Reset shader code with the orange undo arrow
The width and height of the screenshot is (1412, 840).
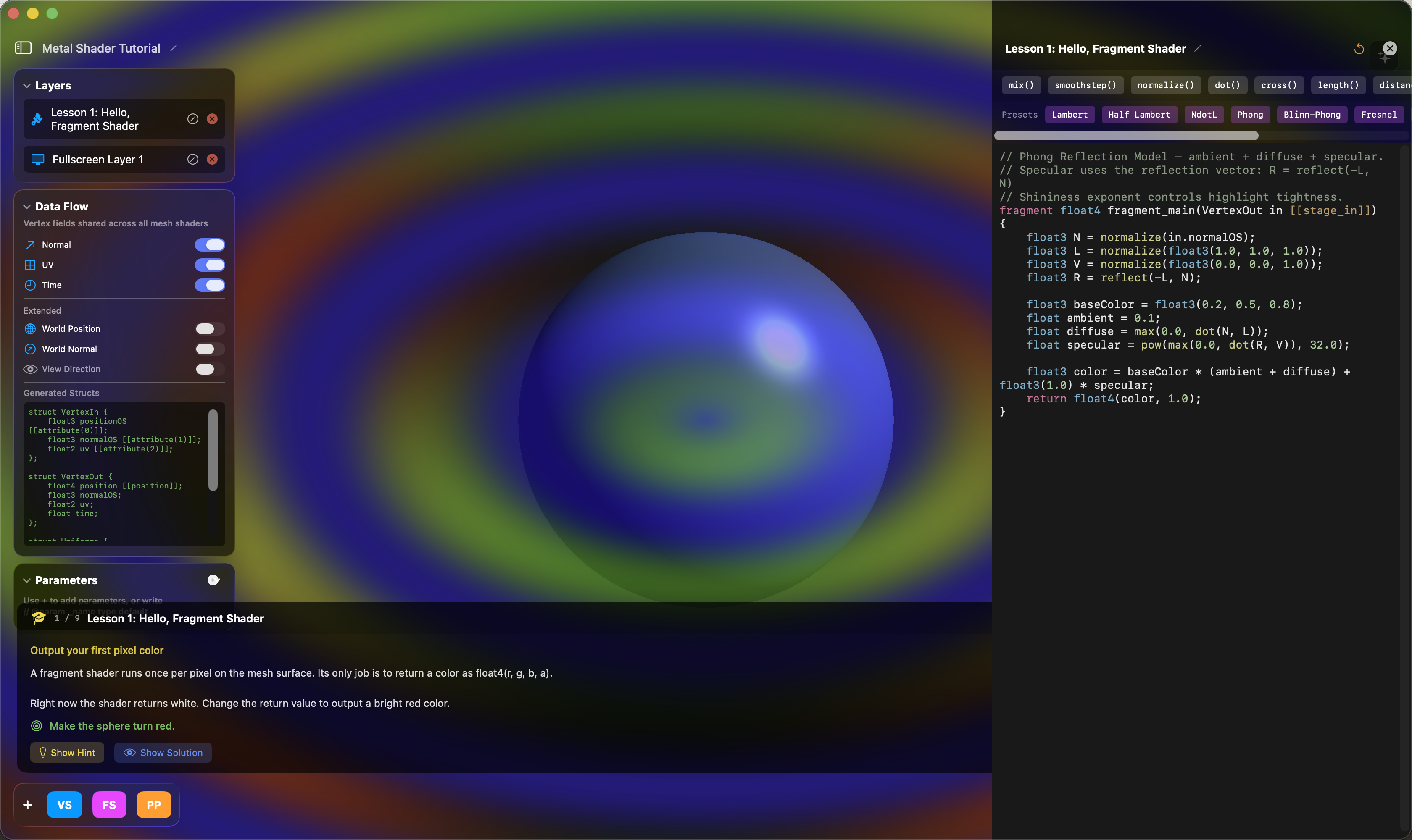click(x=1359, y=49)
